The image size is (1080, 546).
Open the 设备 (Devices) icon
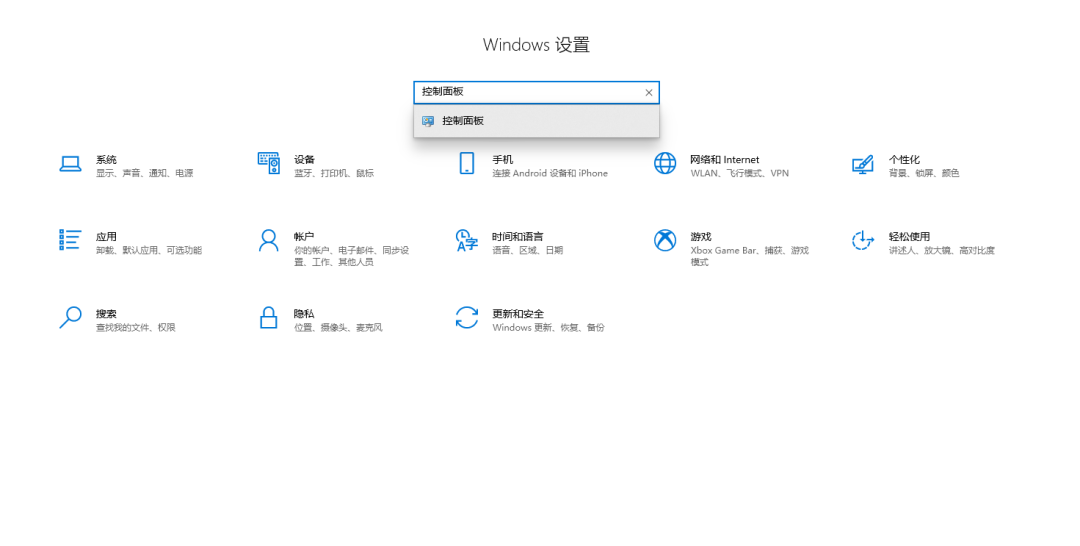[268, 164]
